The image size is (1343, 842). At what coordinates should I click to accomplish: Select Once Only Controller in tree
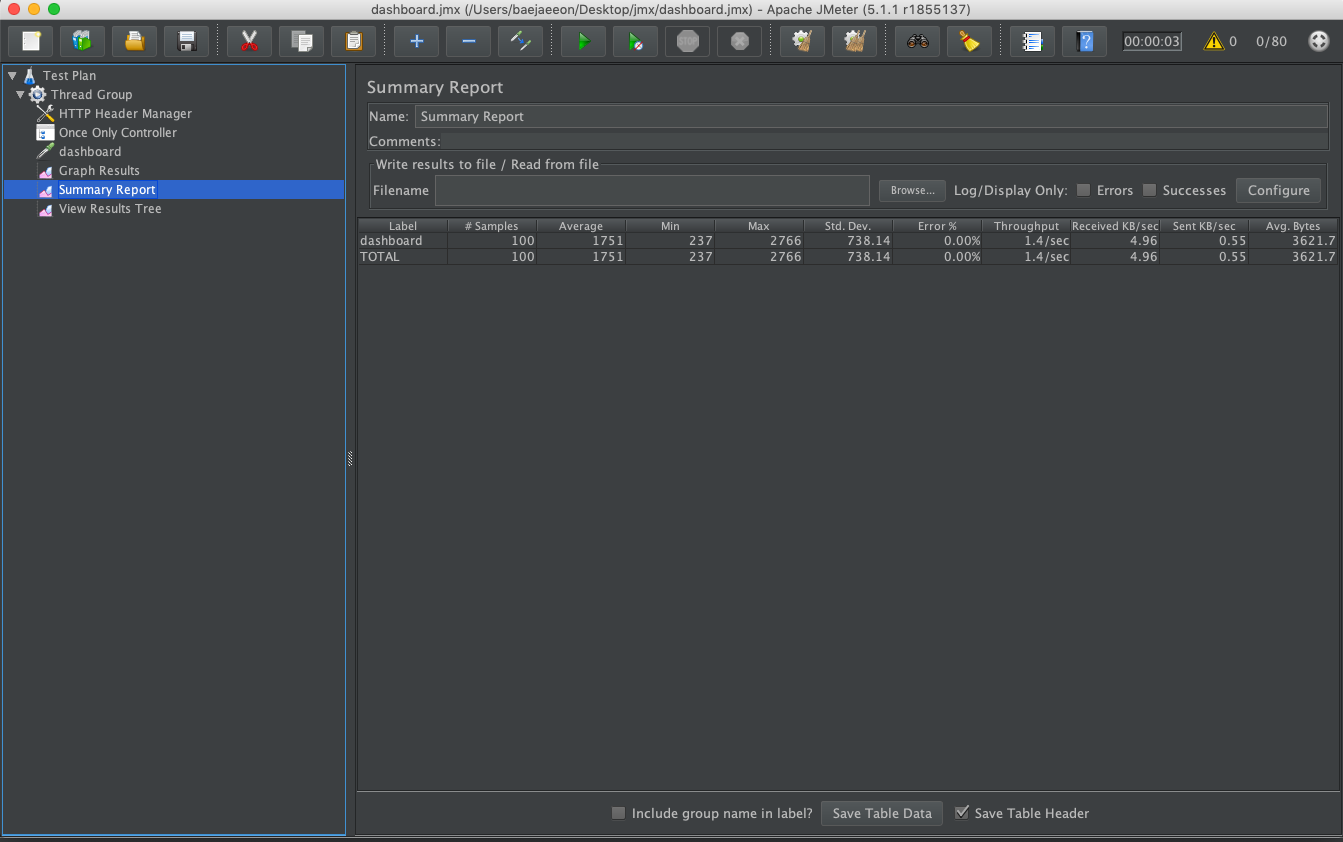117,133
